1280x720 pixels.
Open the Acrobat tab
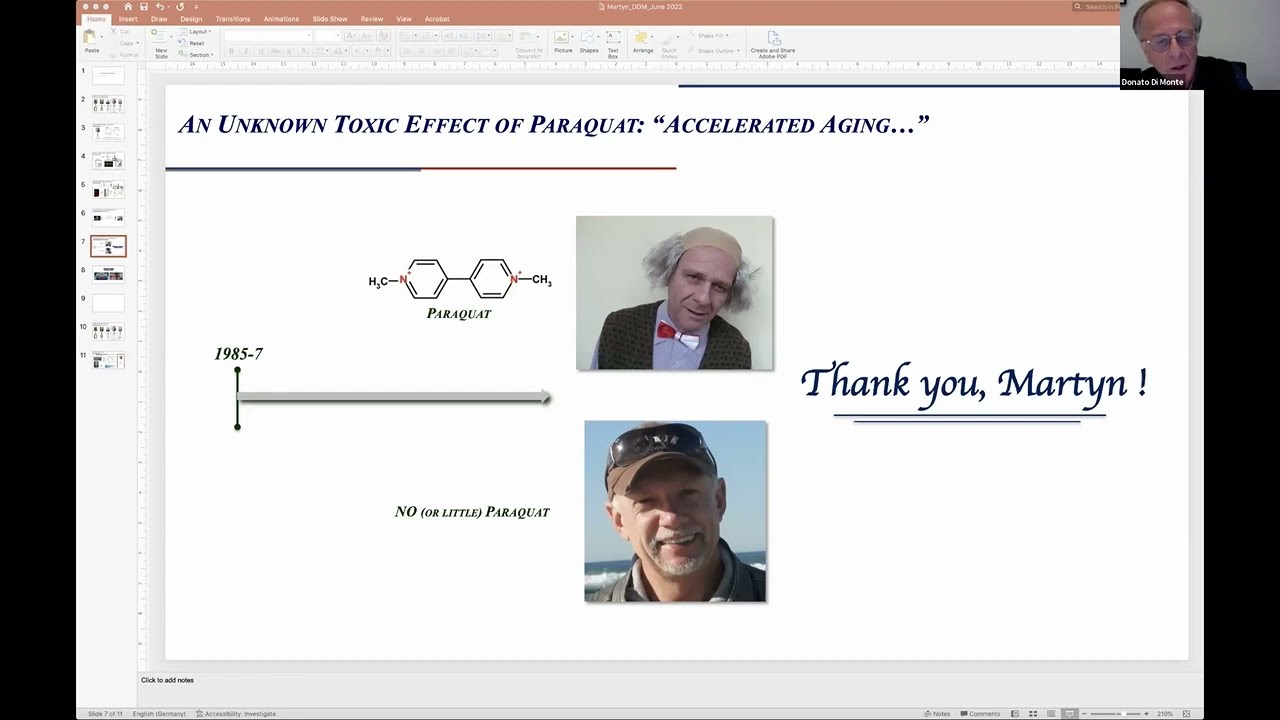437,19
